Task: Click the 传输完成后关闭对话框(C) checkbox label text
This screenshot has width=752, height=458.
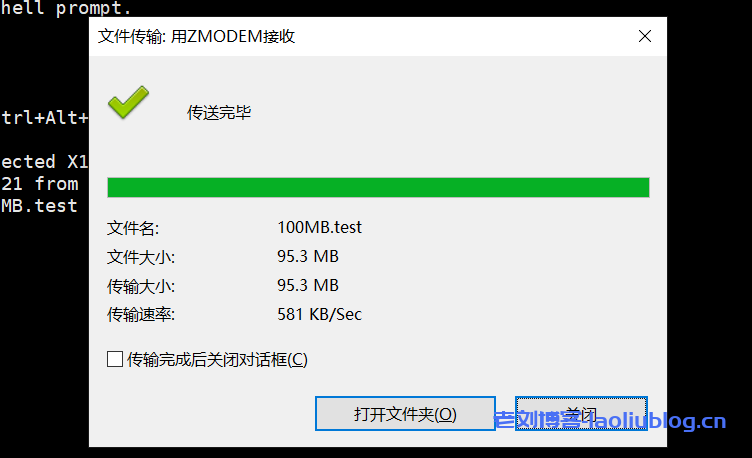Action: (217, 359)
